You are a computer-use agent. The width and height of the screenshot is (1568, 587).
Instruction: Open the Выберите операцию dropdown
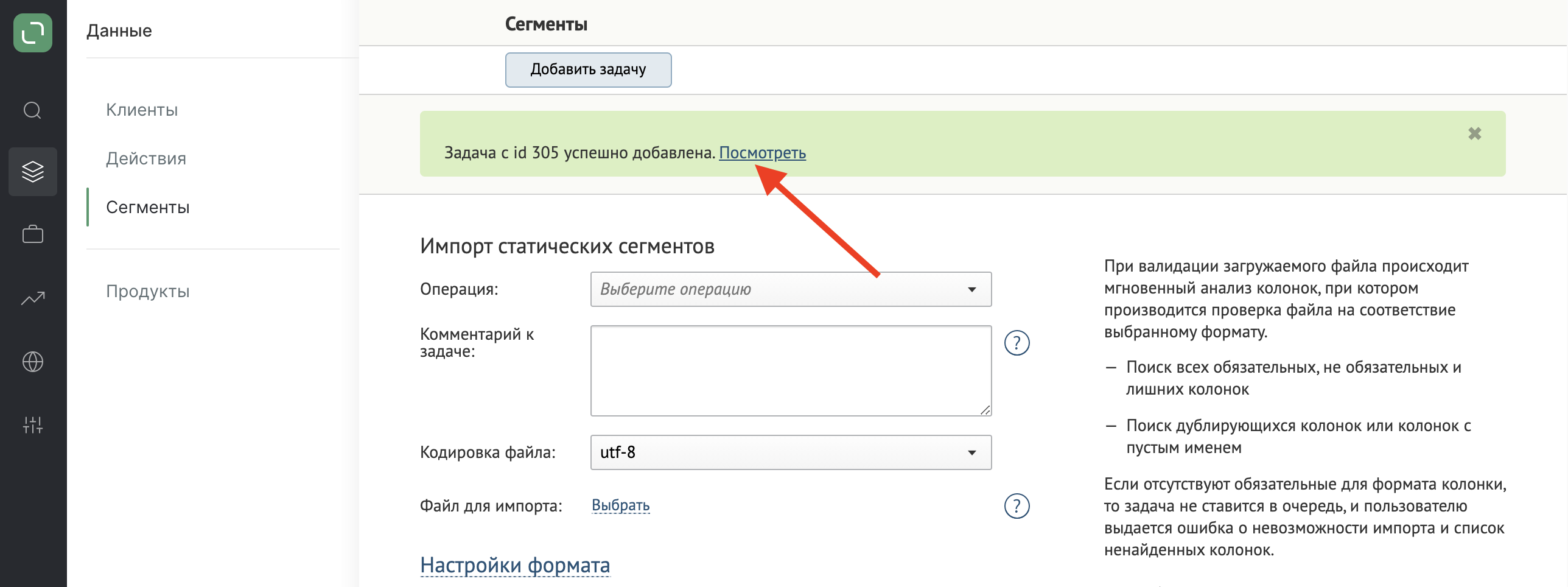791,289
